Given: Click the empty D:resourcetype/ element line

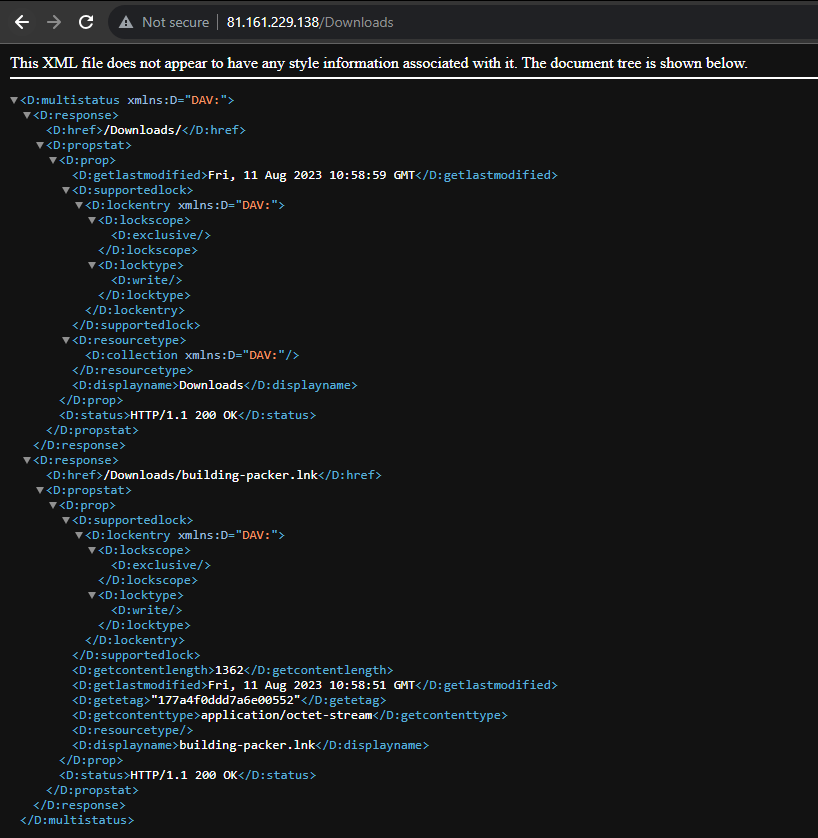Looking at the screenshot, I should point(133,730).
